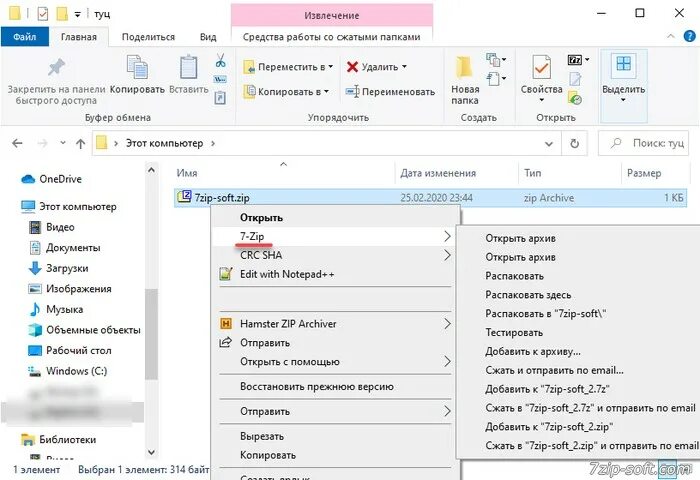Image resolution: width=700 pixels, height=480 pixels.
Task: Click the Pin to Quick Access icon
Action: (56, 67)
